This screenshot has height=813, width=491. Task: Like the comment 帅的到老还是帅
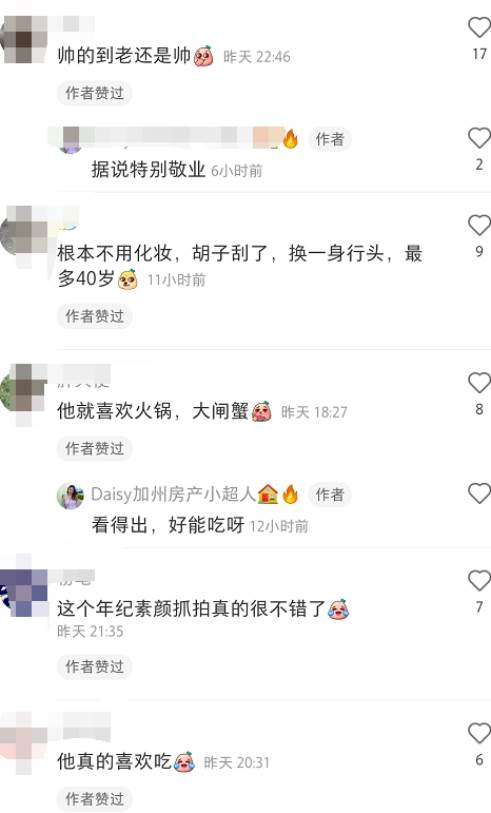pos(479,27)
